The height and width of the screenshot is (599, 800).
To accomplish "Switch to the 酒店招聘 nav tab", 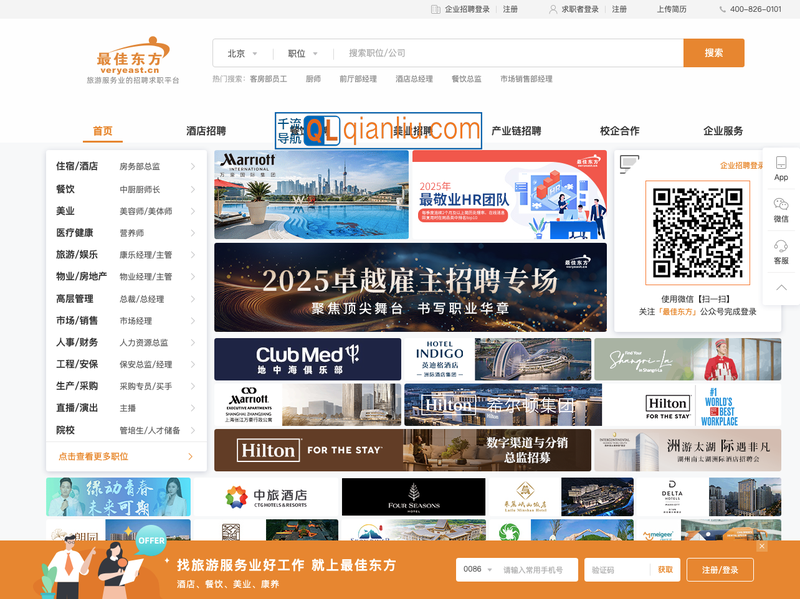I will pos(206,131).
